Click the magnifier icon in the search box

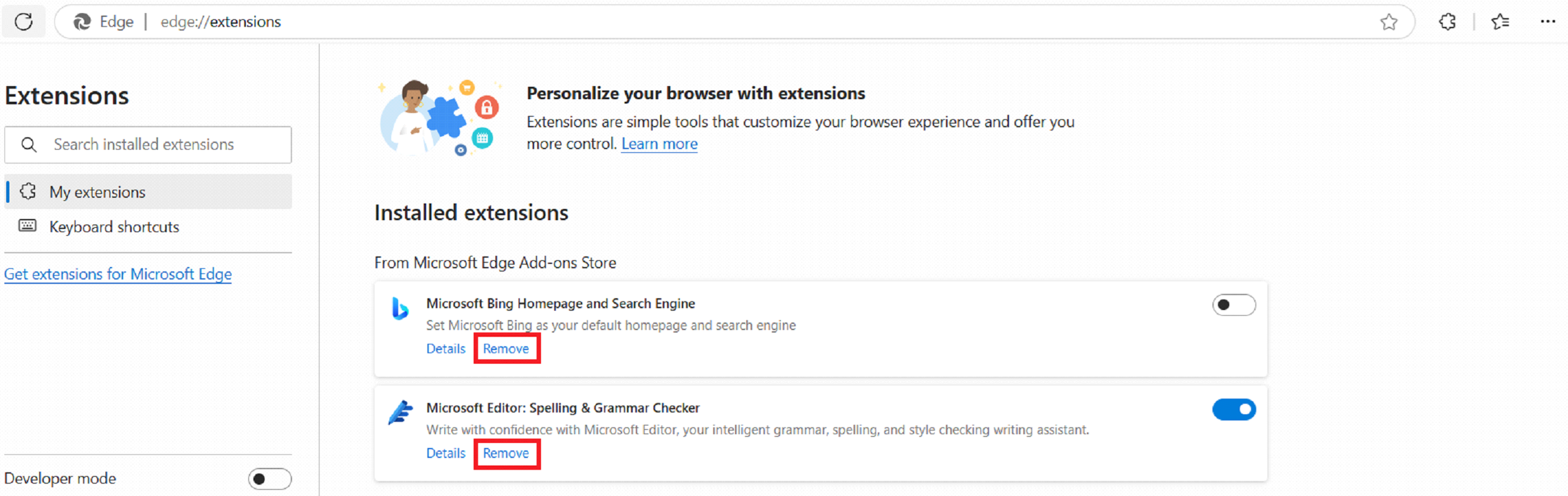pyautogui.click(x=29, y=145)
